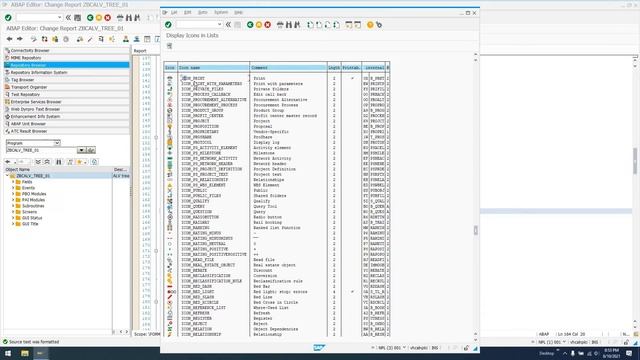Viewport: 640px width, 360px height.
Task: Open the System menu in Display Icons window
Action: click(x=221, y=13)
